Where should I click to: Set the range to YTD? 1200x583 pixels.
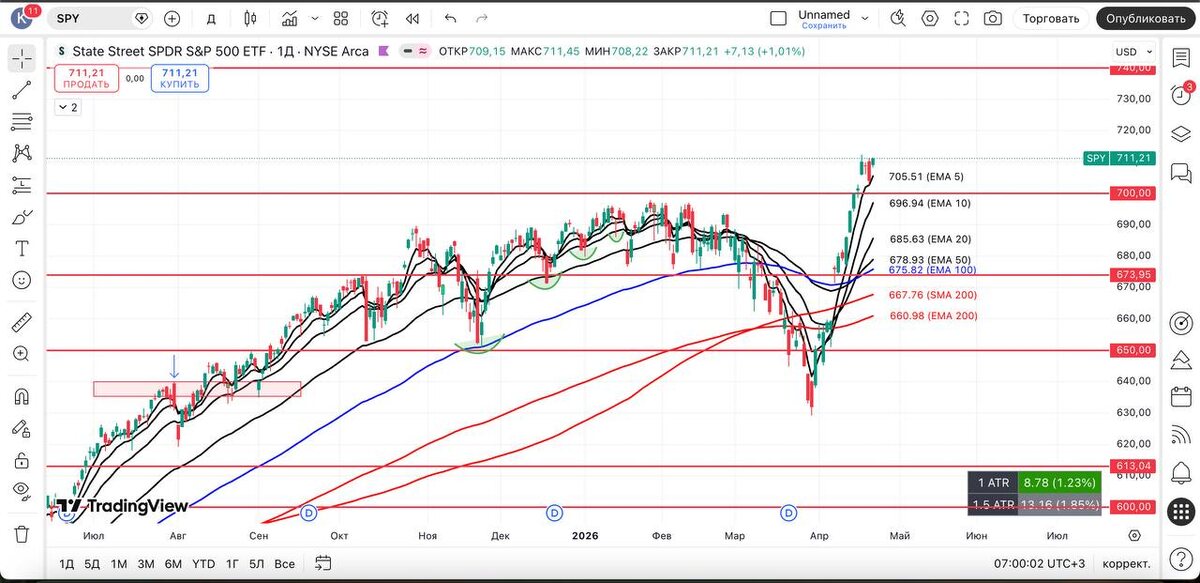(x=203, y=564)
